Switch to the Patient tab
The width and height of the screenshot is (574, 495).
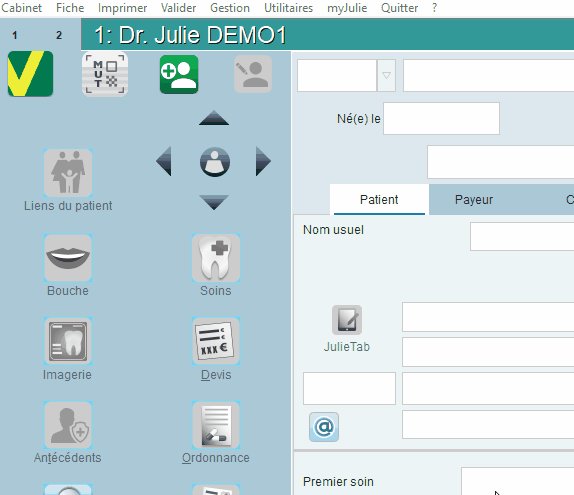click(379, 200)
